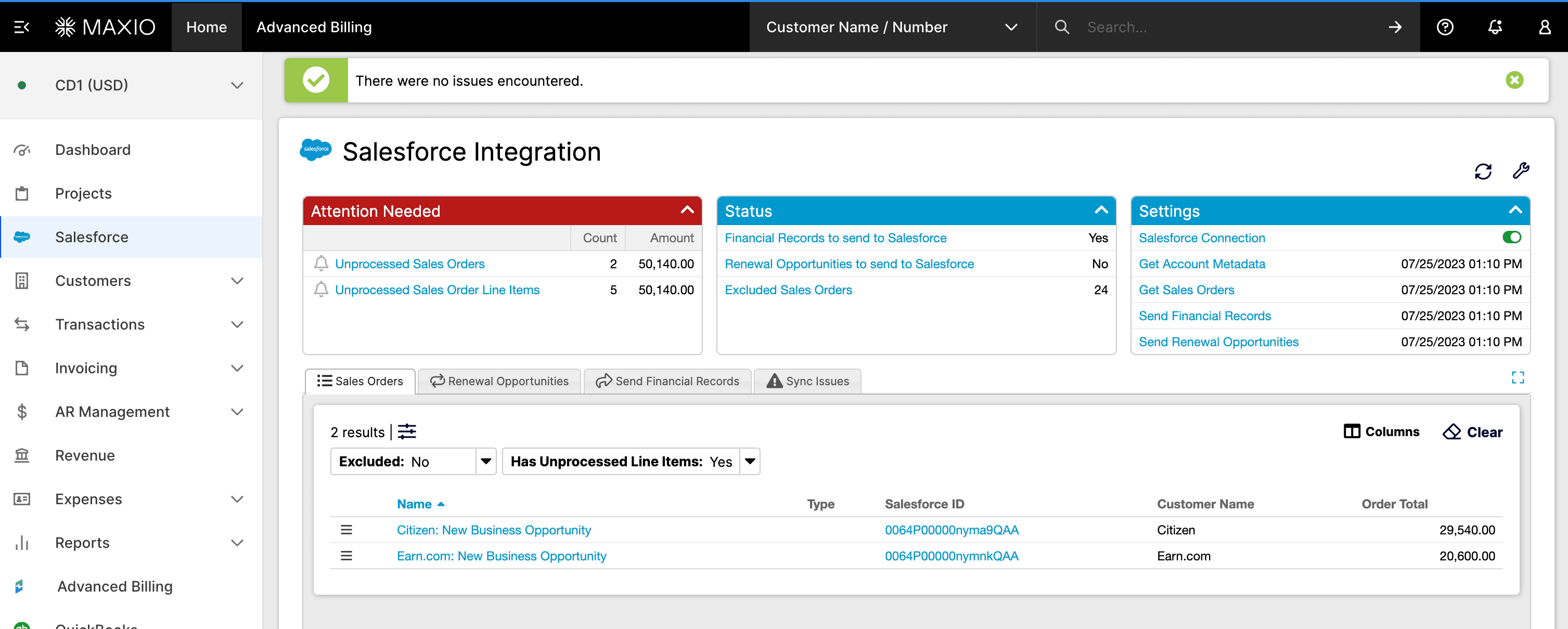Open the Unprocessed Sales Orders link
Screen dimensions: 1568x629
point(409,264)
